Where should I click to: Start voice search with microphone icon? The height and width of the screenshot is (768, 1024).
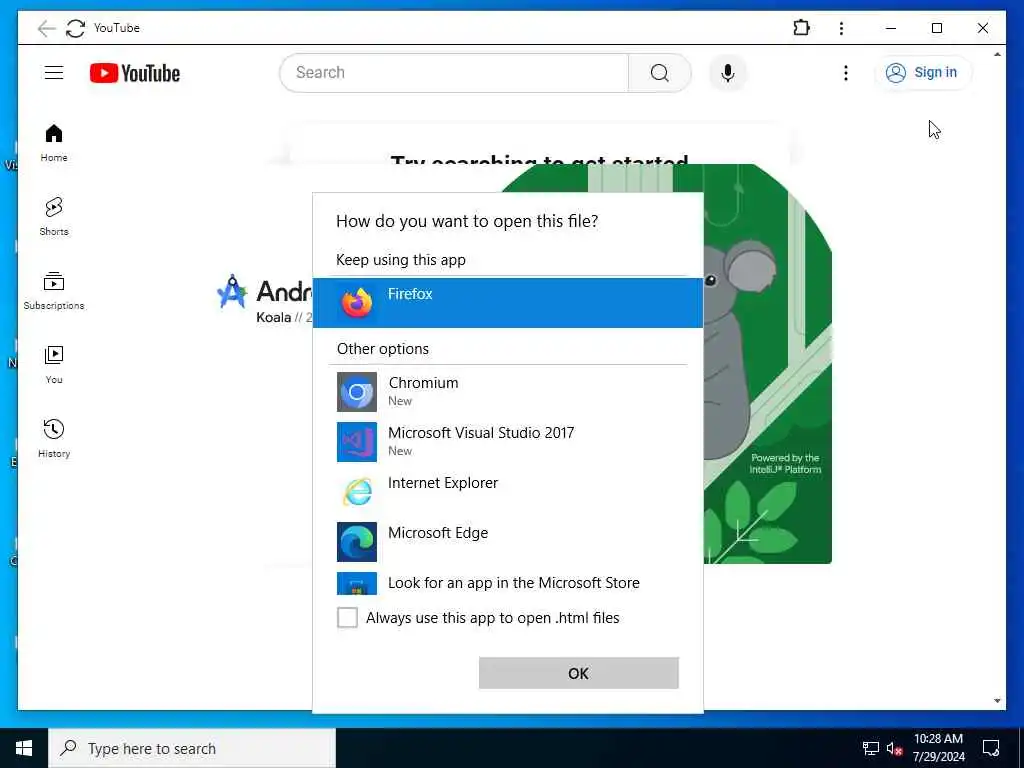pos(728,72)
